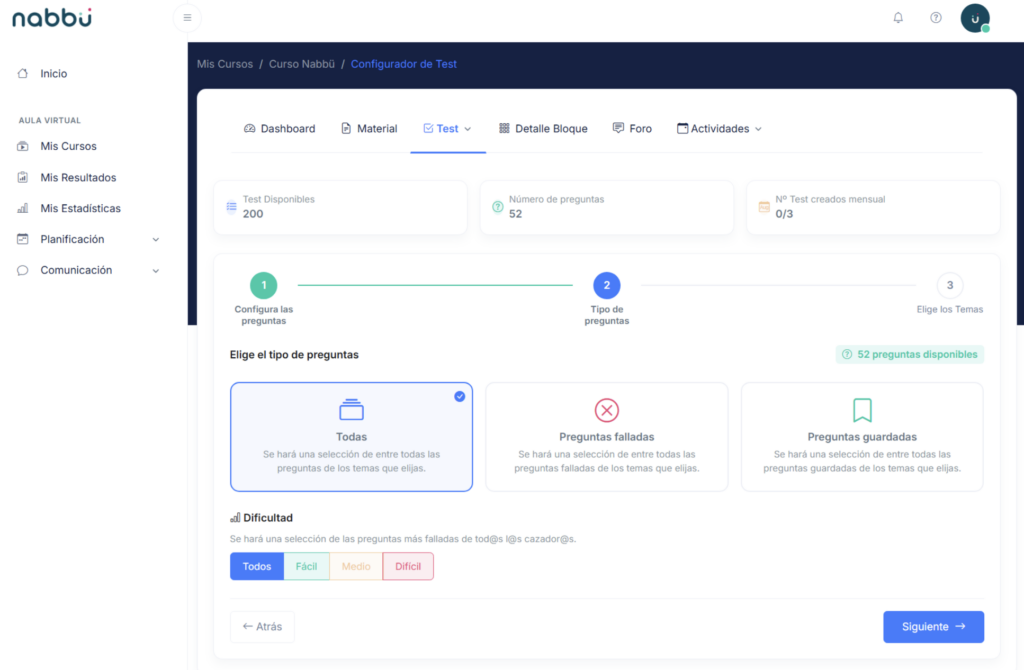The image size is (1024, 670).
Task: Click the Atrás button
Action: (x=262, y=627)
